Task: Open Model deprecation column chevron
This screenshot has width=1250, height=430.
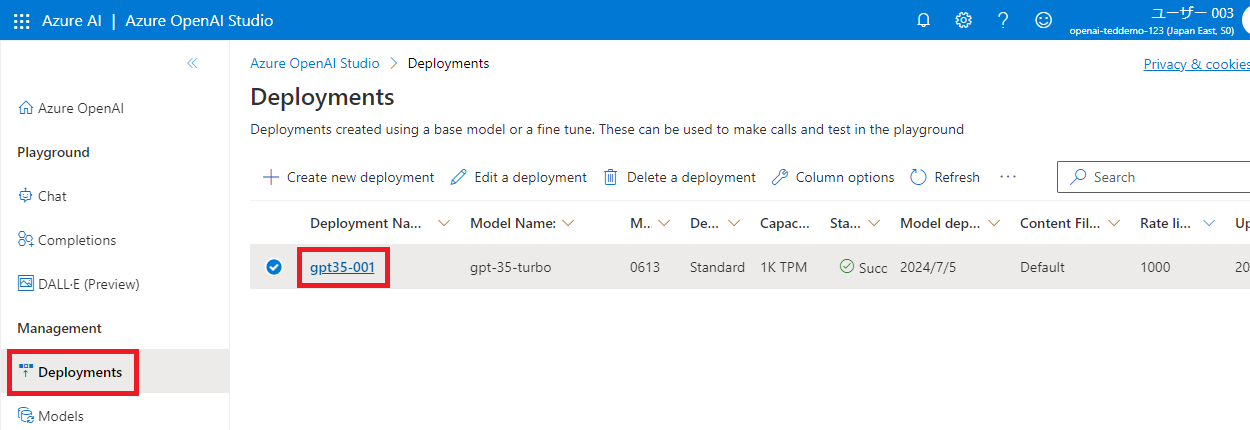Action: (x=994, y=223)
